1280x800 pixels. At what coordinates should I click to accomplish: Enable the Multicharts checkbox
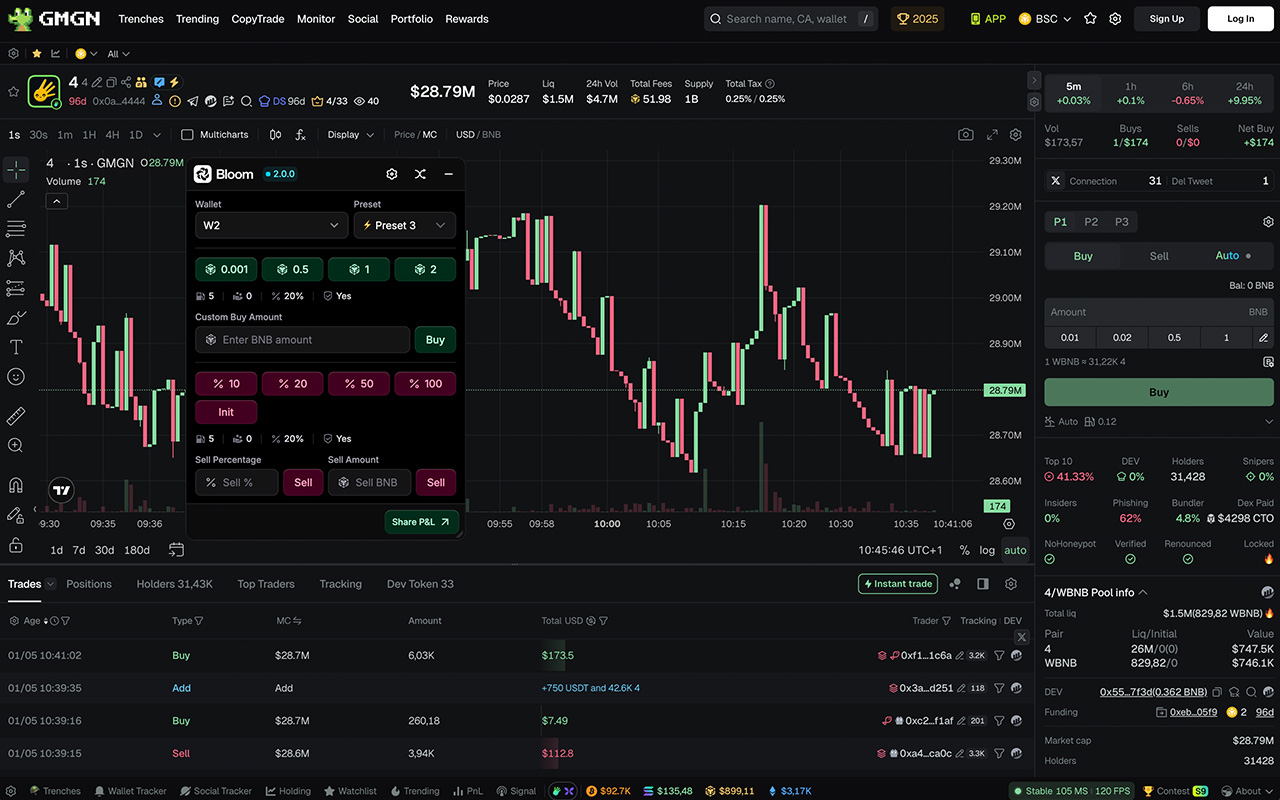[187, 135]
